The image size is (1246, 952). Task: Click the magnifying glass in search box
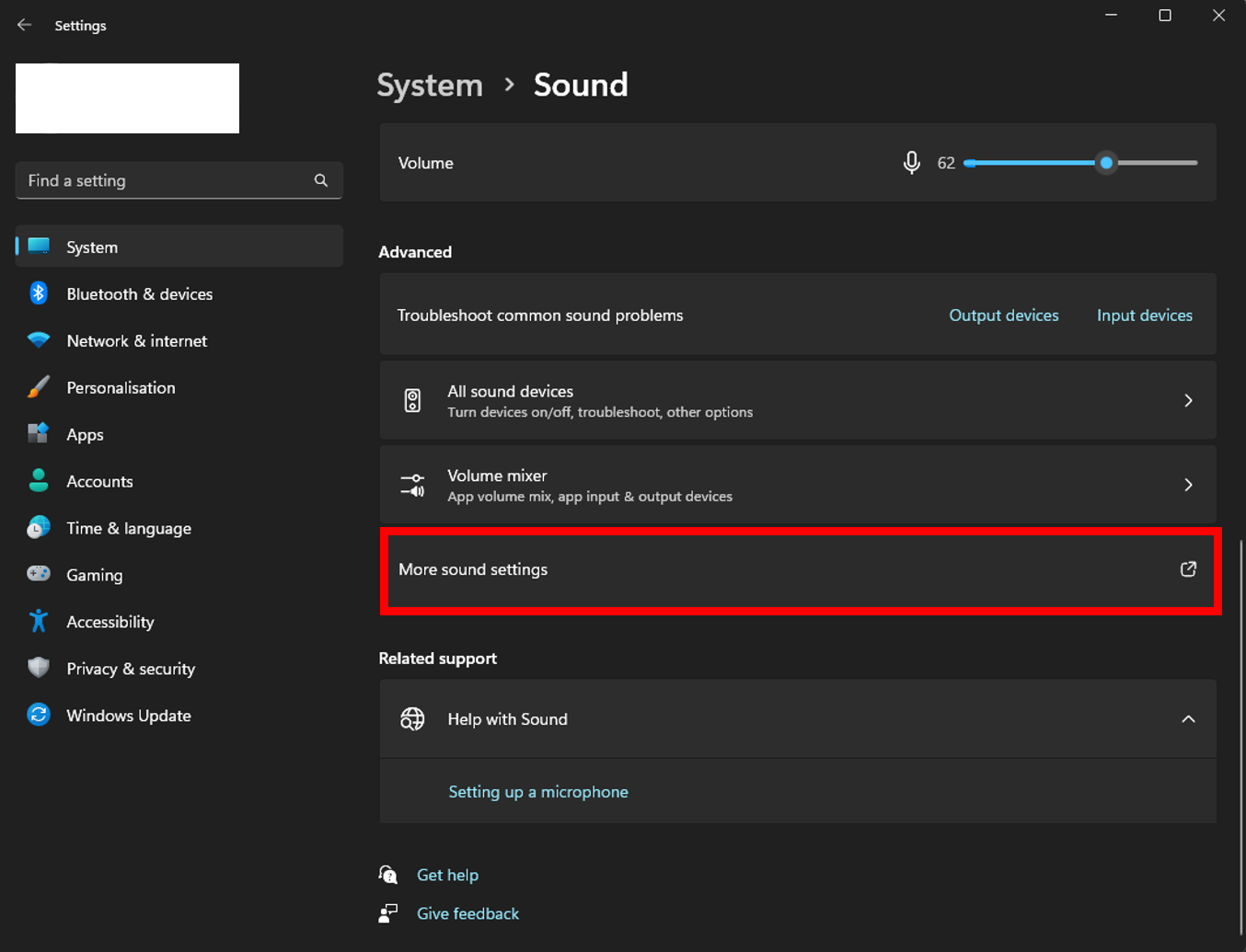click(320, 180)
